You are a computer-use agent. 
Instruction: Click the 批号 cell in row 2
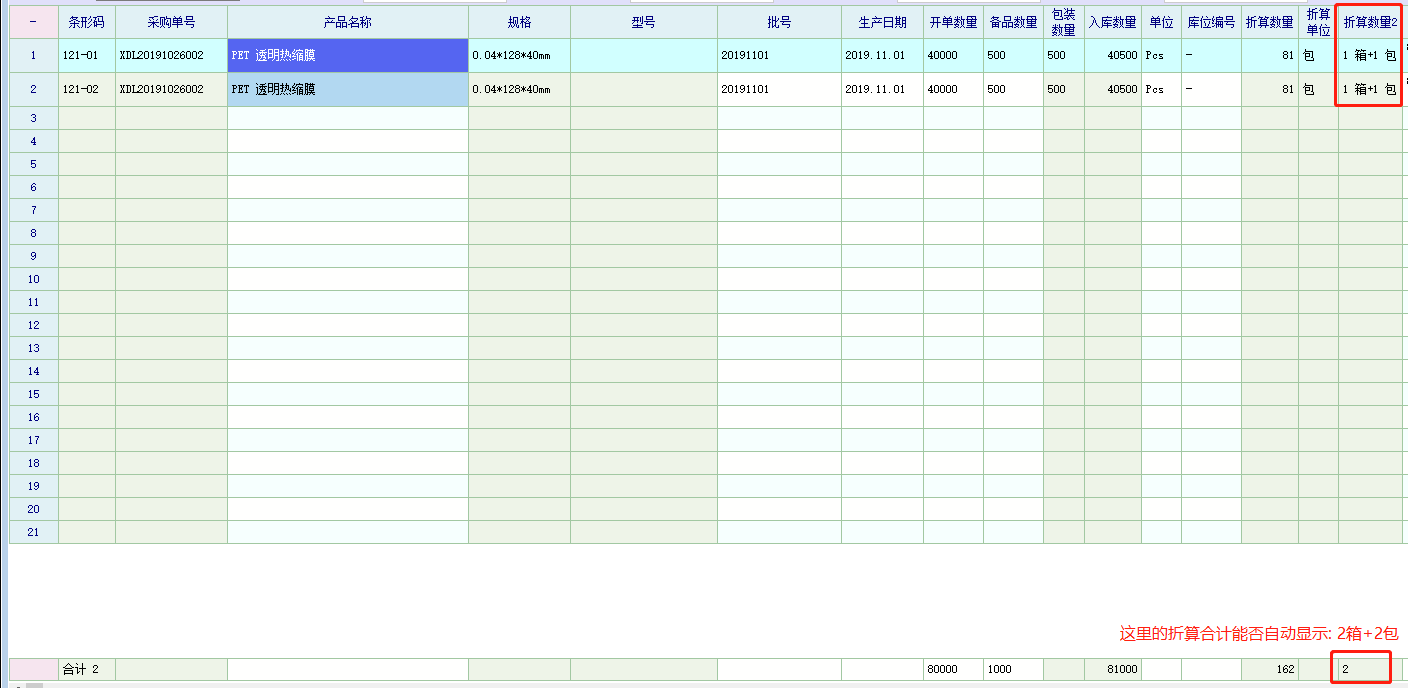[778, 90]
